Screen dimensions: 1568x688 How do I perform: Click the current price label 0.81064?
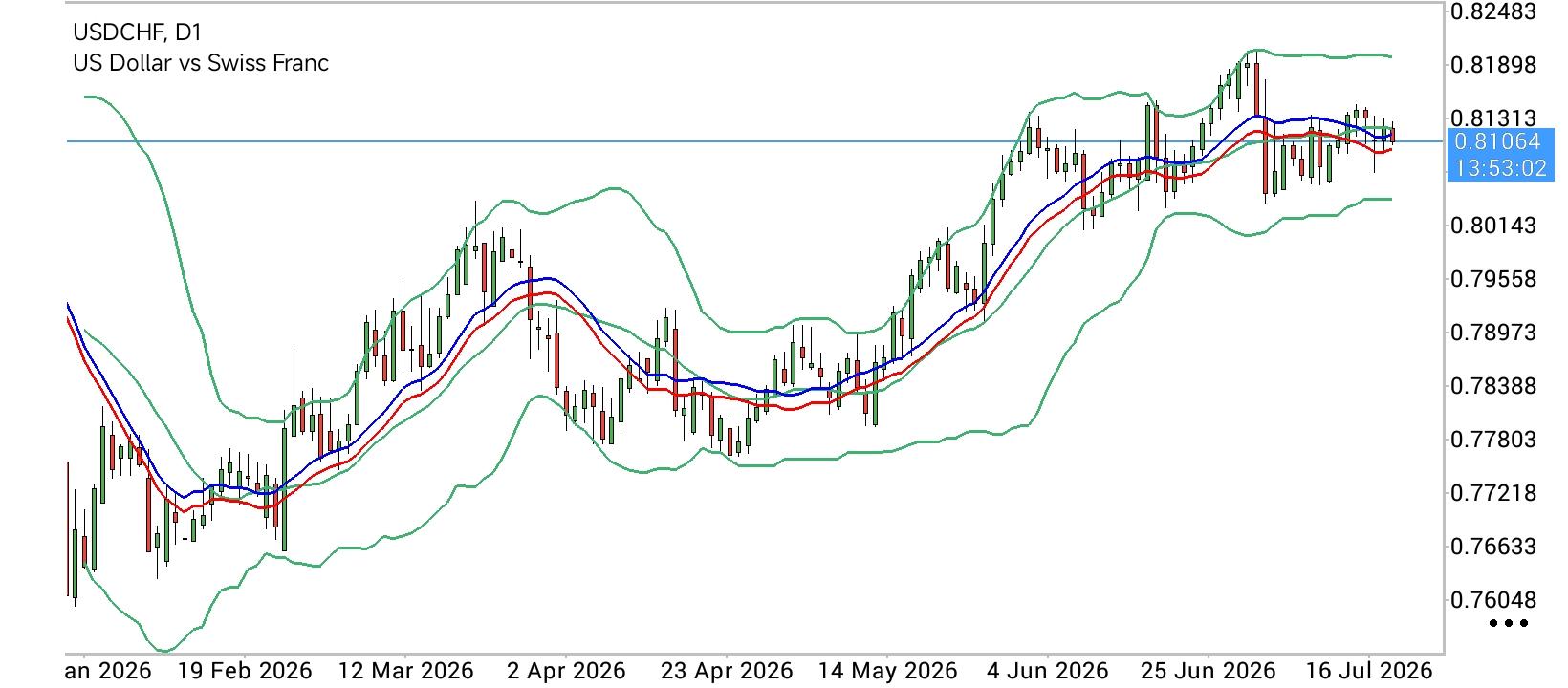coord(1496,142)
